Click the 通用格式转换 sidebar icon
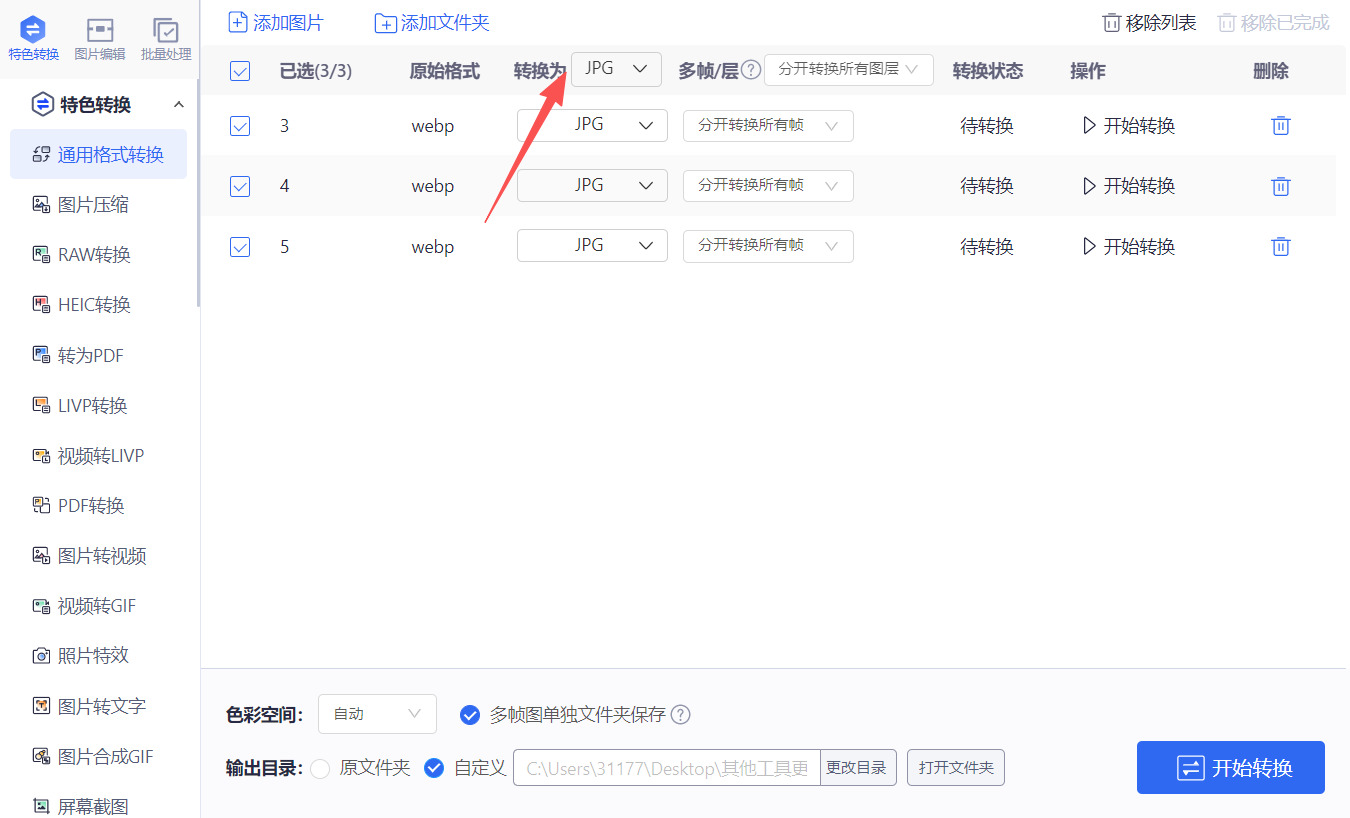This screenshot has height=818, width=1350. [x=41, y=154]
